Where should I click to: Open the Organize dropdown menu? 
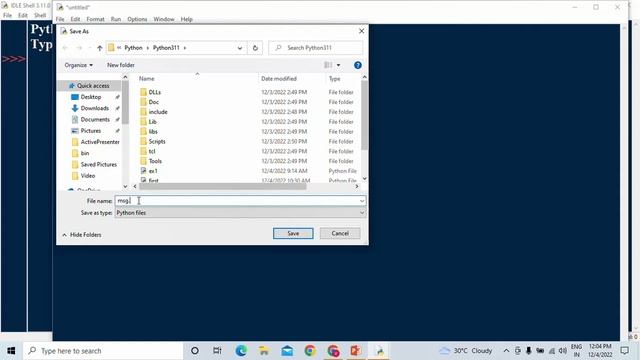tap(78, 65)
